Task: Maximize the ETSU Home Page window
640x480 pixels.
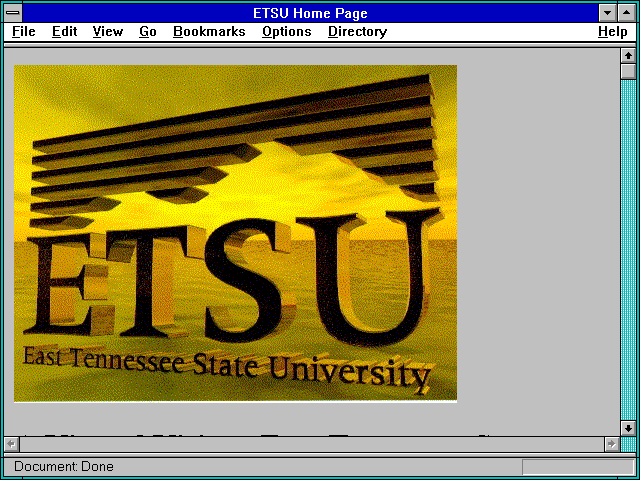Action: click(x=627, y=13)
